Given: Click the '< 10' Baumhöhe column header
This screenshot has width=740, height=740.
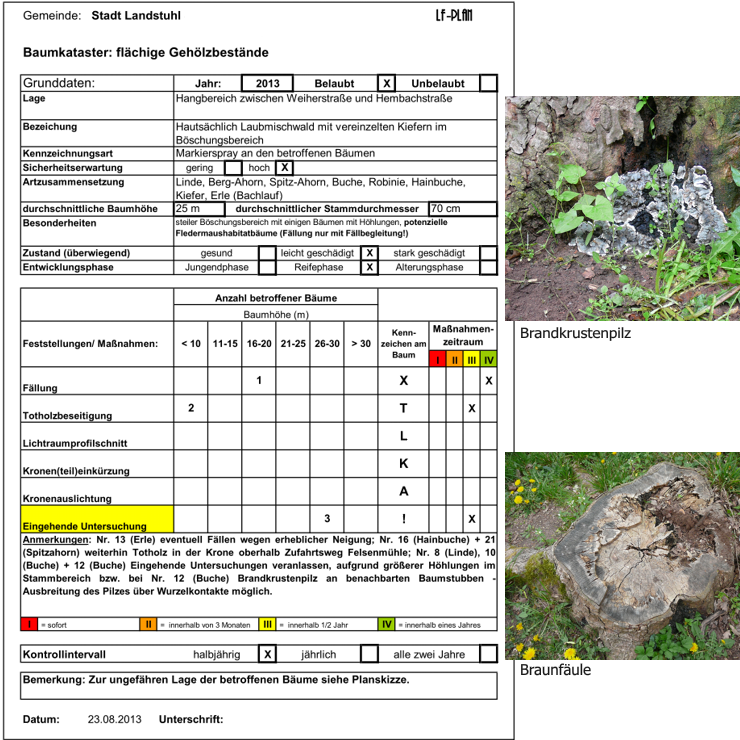Looking at the screenshot, I should click(191, 344).
